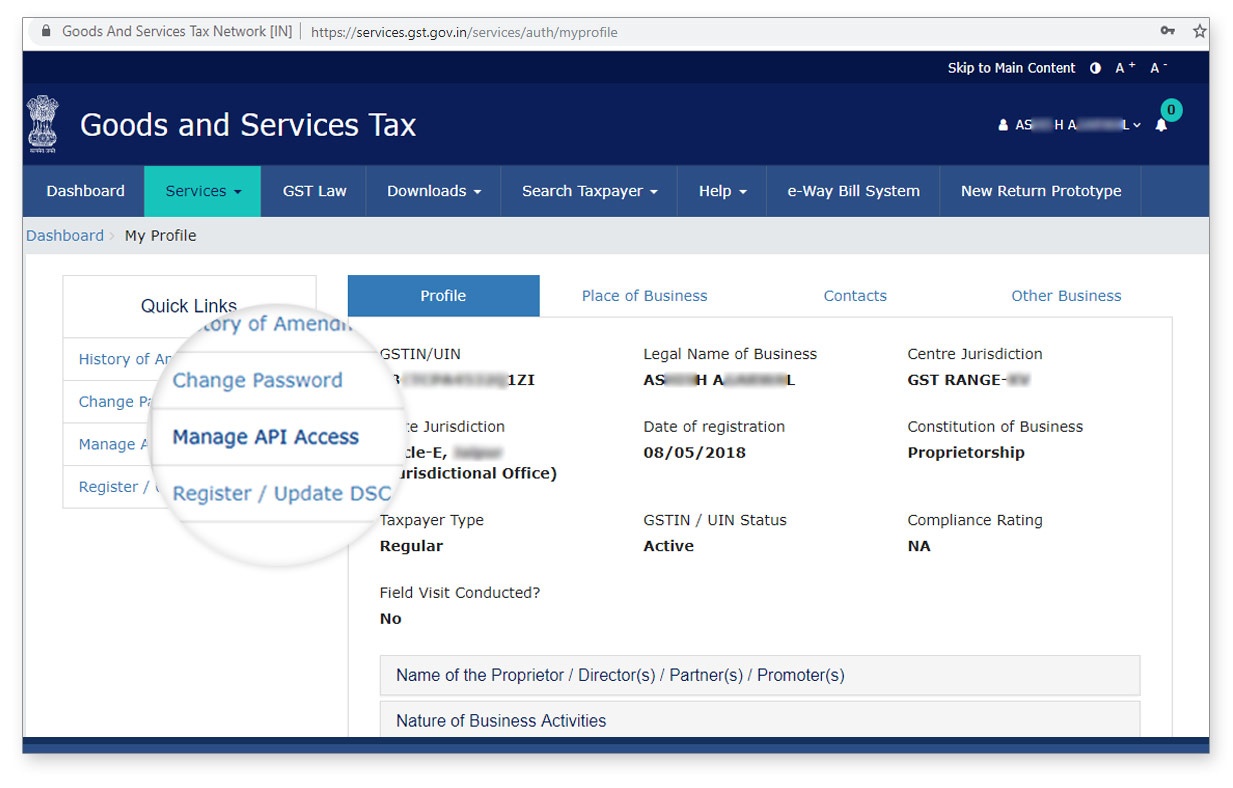Expand the Search Taxpayer menu

pos(589,191)
